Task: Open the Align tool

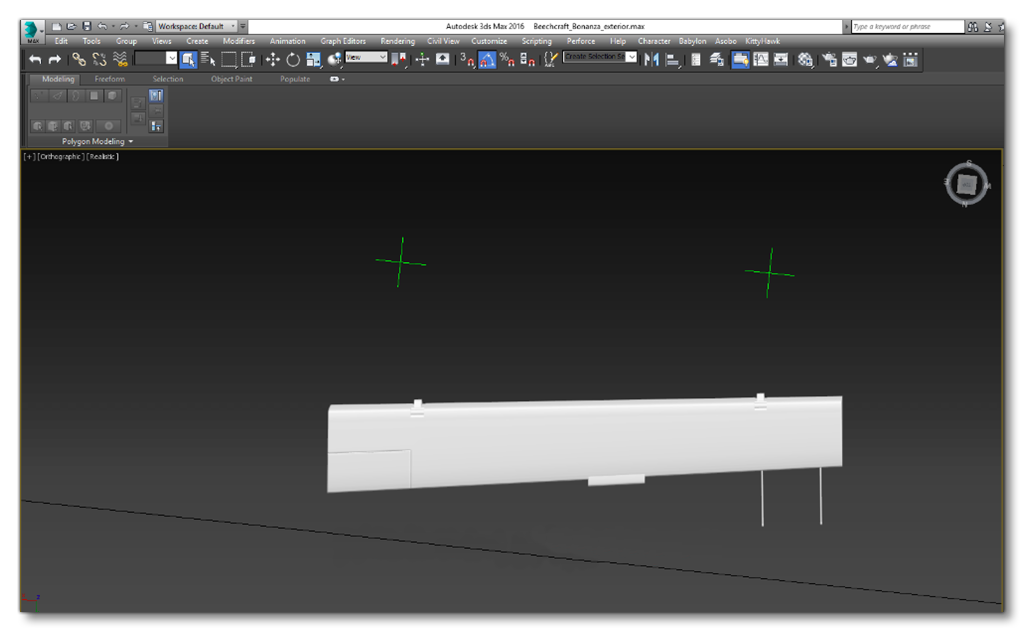Action: tap(670, 59)
